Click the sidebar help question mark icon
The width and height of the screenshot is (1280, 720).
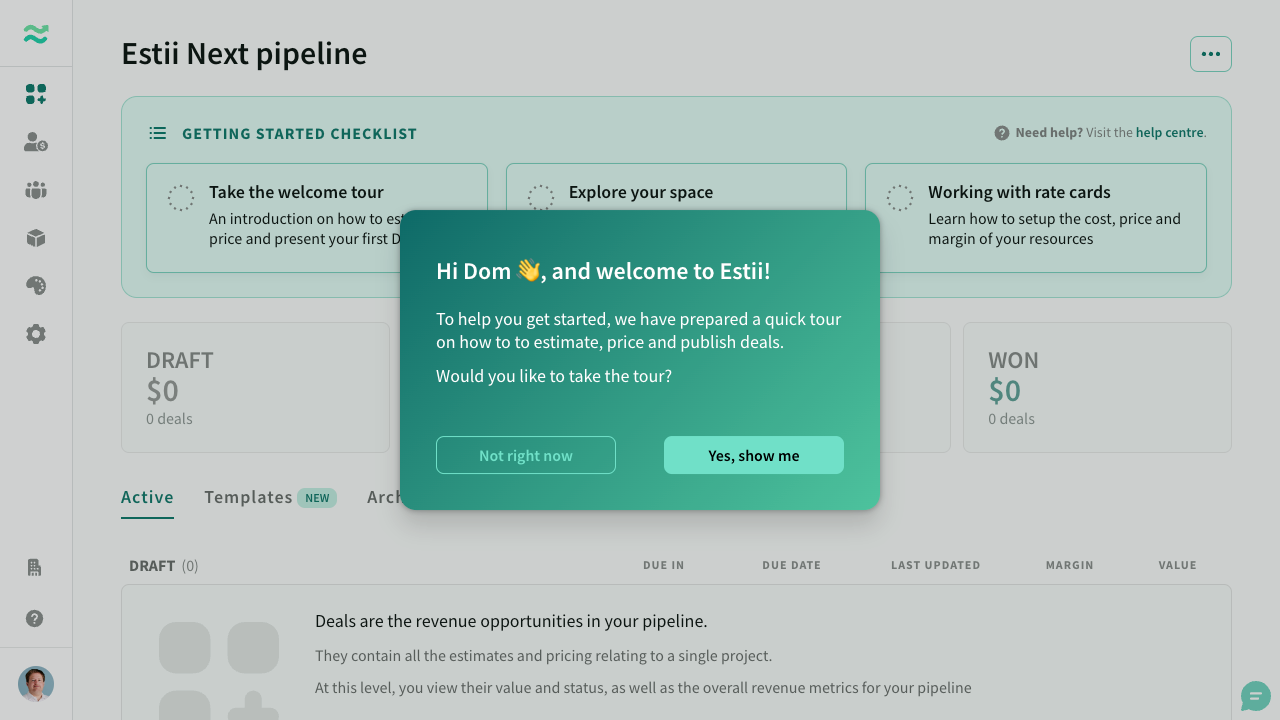[35, 619]
